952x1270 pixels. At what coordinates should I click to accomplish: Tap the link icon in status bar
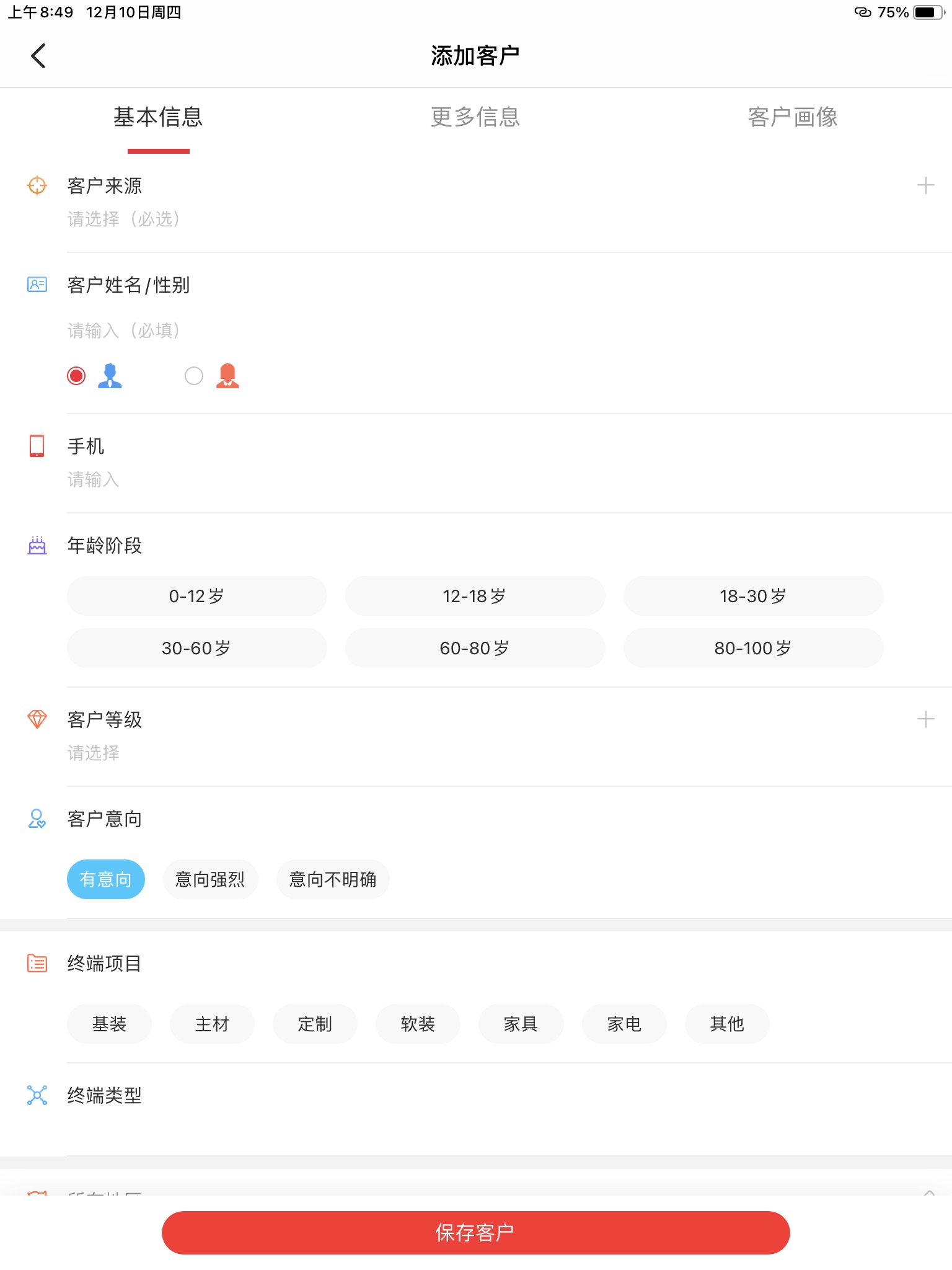pos(863,12)
